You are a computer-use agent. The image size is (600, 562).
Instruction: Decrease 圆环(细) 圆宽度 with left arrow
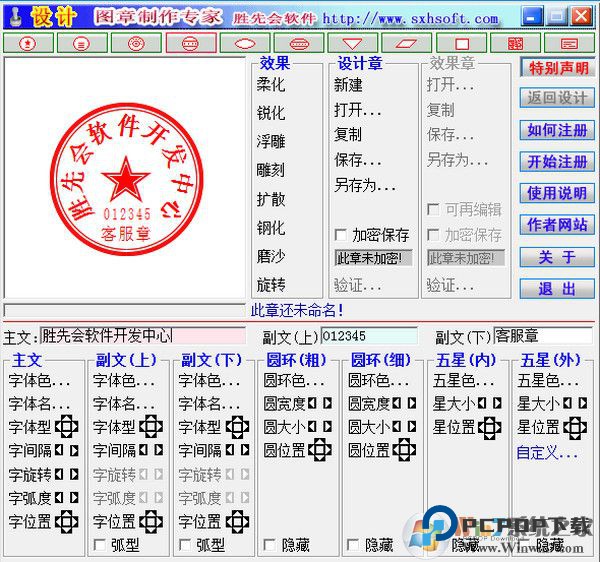(x=396, y=403)
